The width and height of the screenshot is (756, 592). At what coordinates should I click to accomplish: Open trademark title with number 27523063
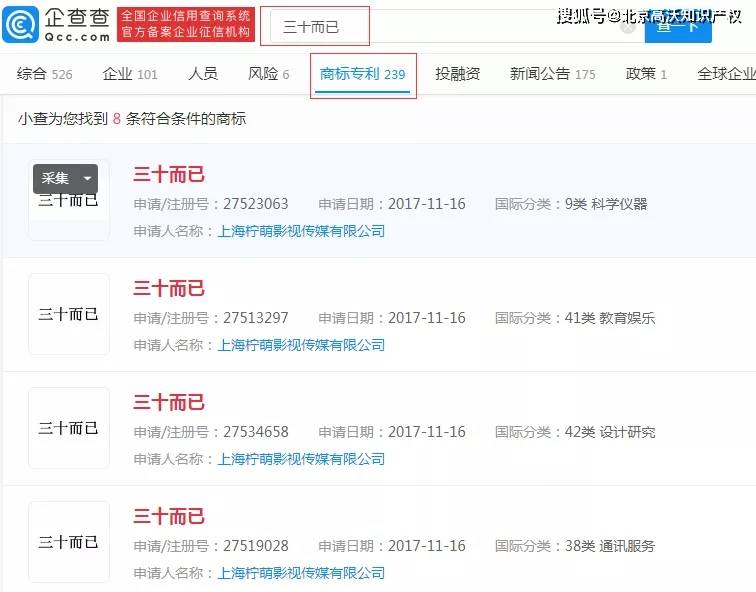169,175
